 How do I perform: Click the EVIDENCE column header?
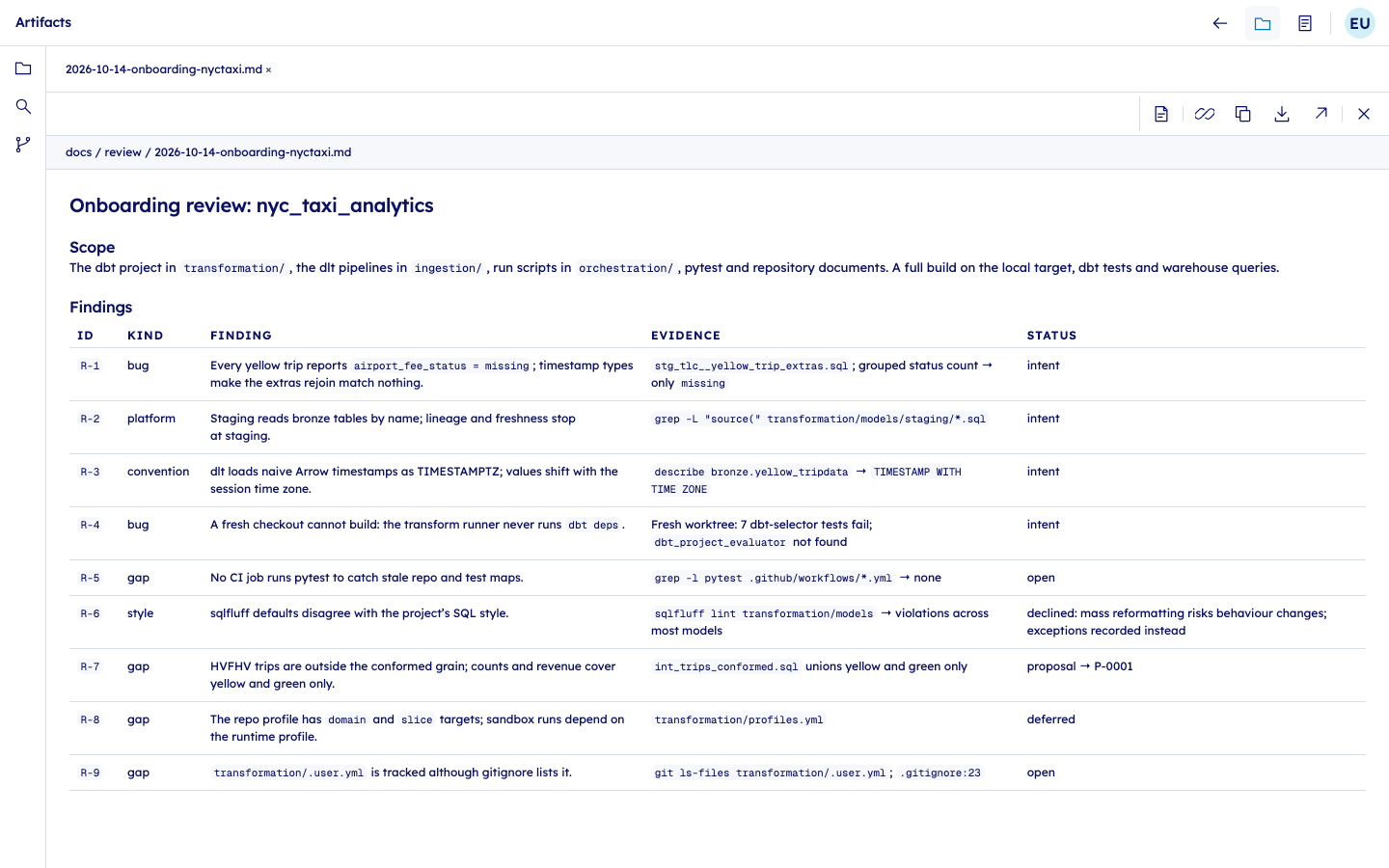[x=686, y=336]
